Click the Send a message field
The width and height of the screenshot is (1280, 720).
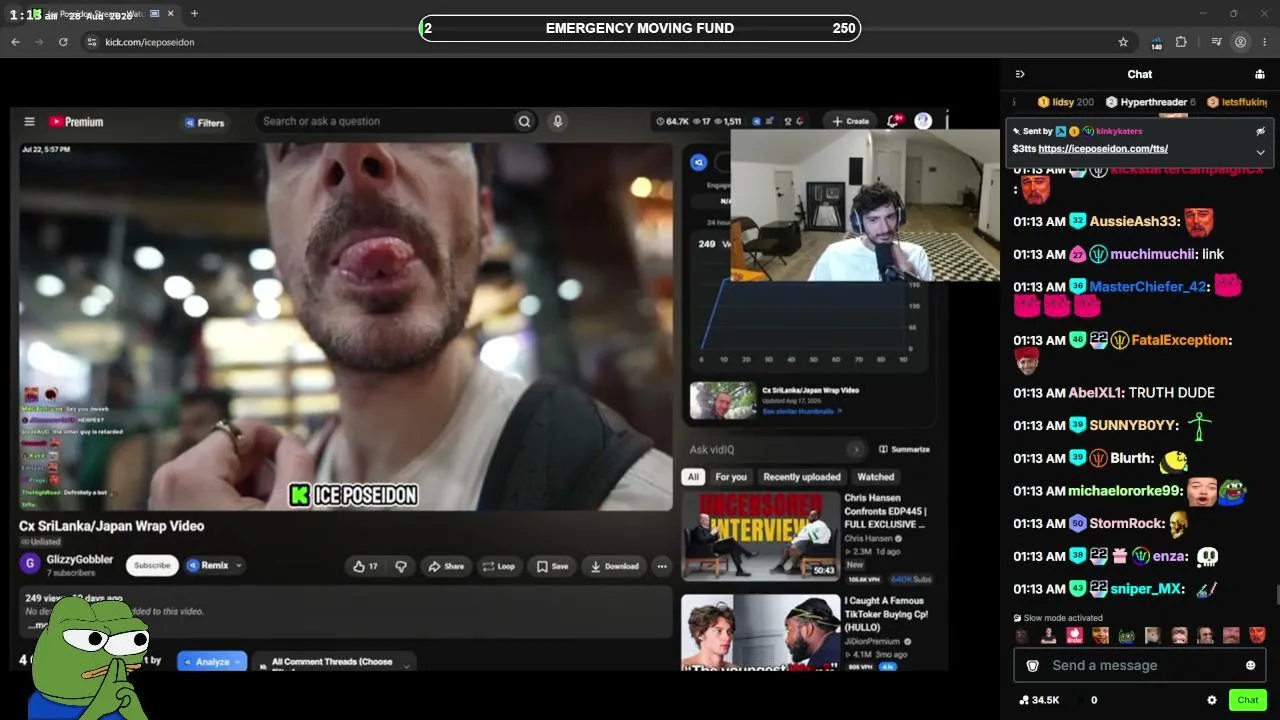pos(1140,665)
